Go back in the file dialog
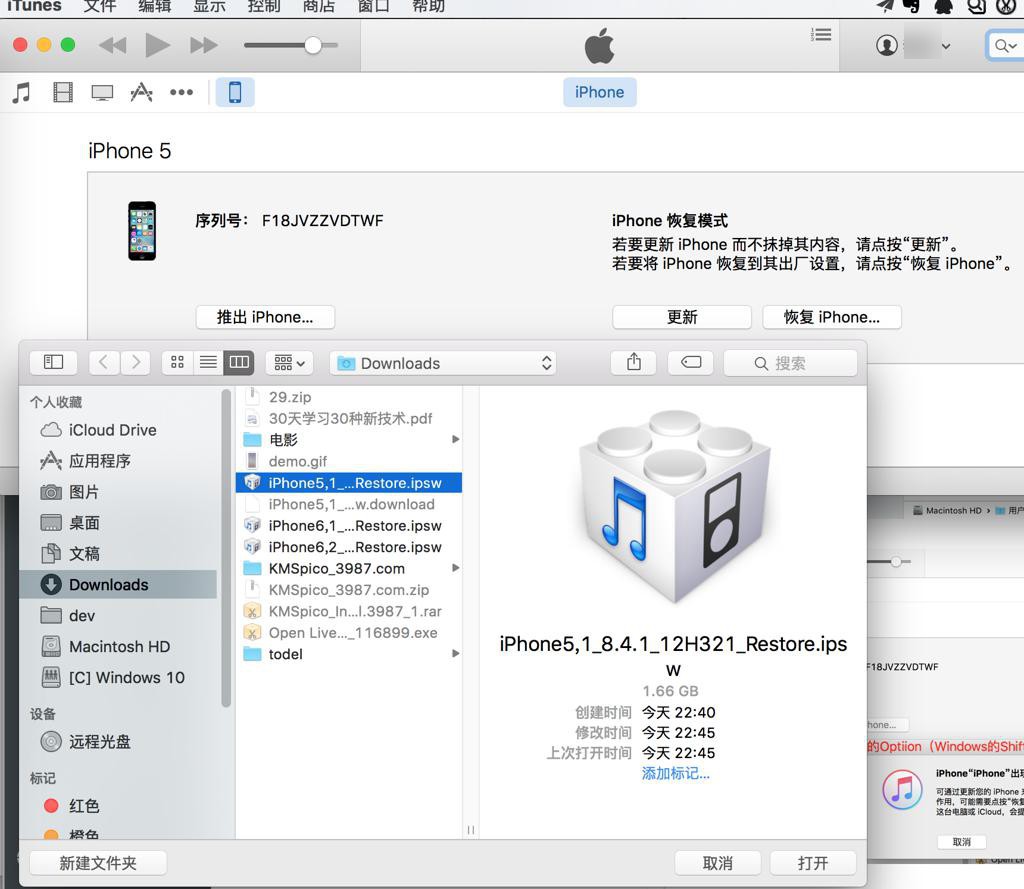This screenshot has width=1024, height=889. tap(103, 362)
